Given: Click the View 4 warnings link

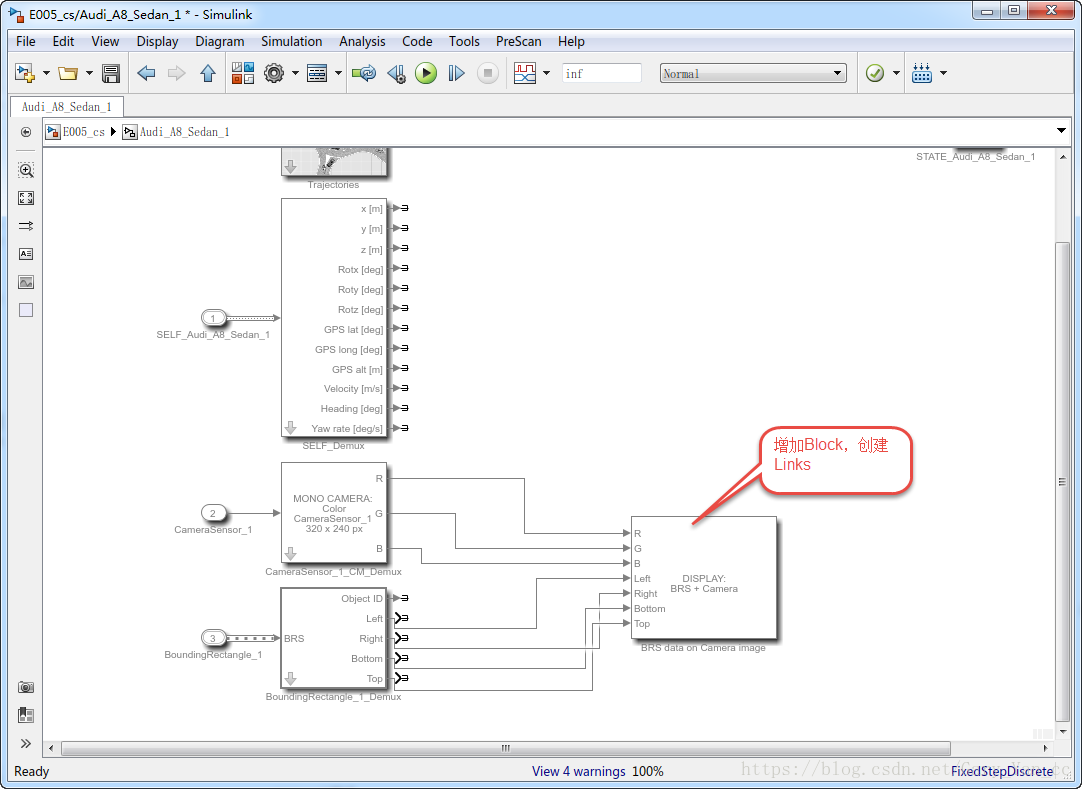Looking at the screenshot, I should [578, 771].
